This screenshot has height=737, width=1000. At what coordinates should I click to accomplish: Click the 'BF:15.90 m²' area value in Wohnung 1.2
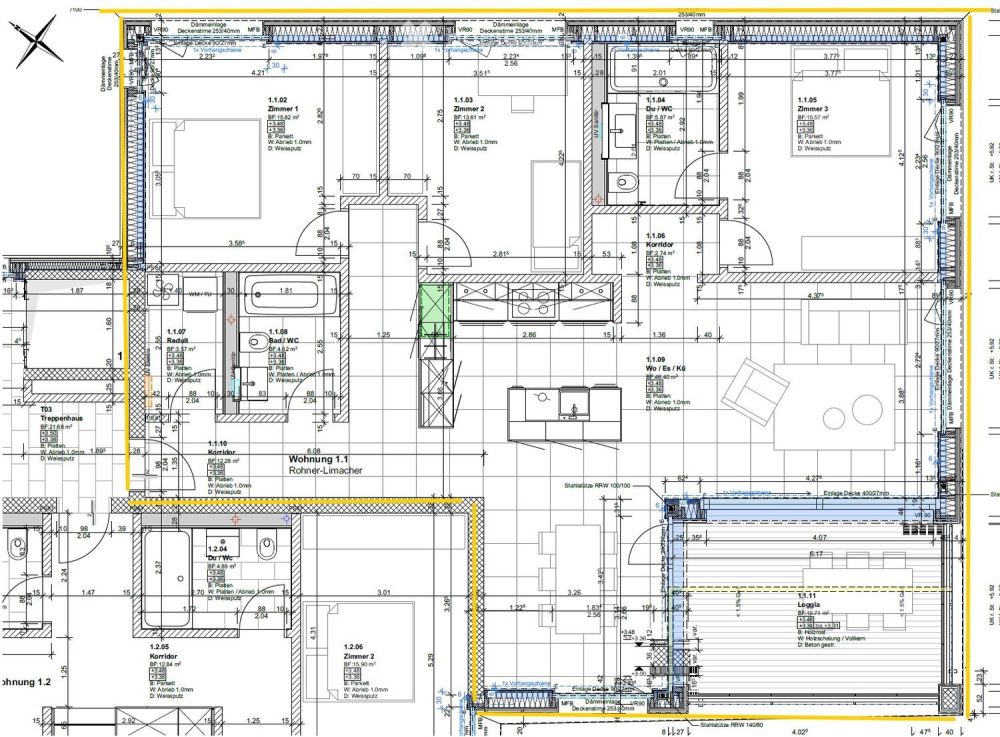(x=359, y=664)
